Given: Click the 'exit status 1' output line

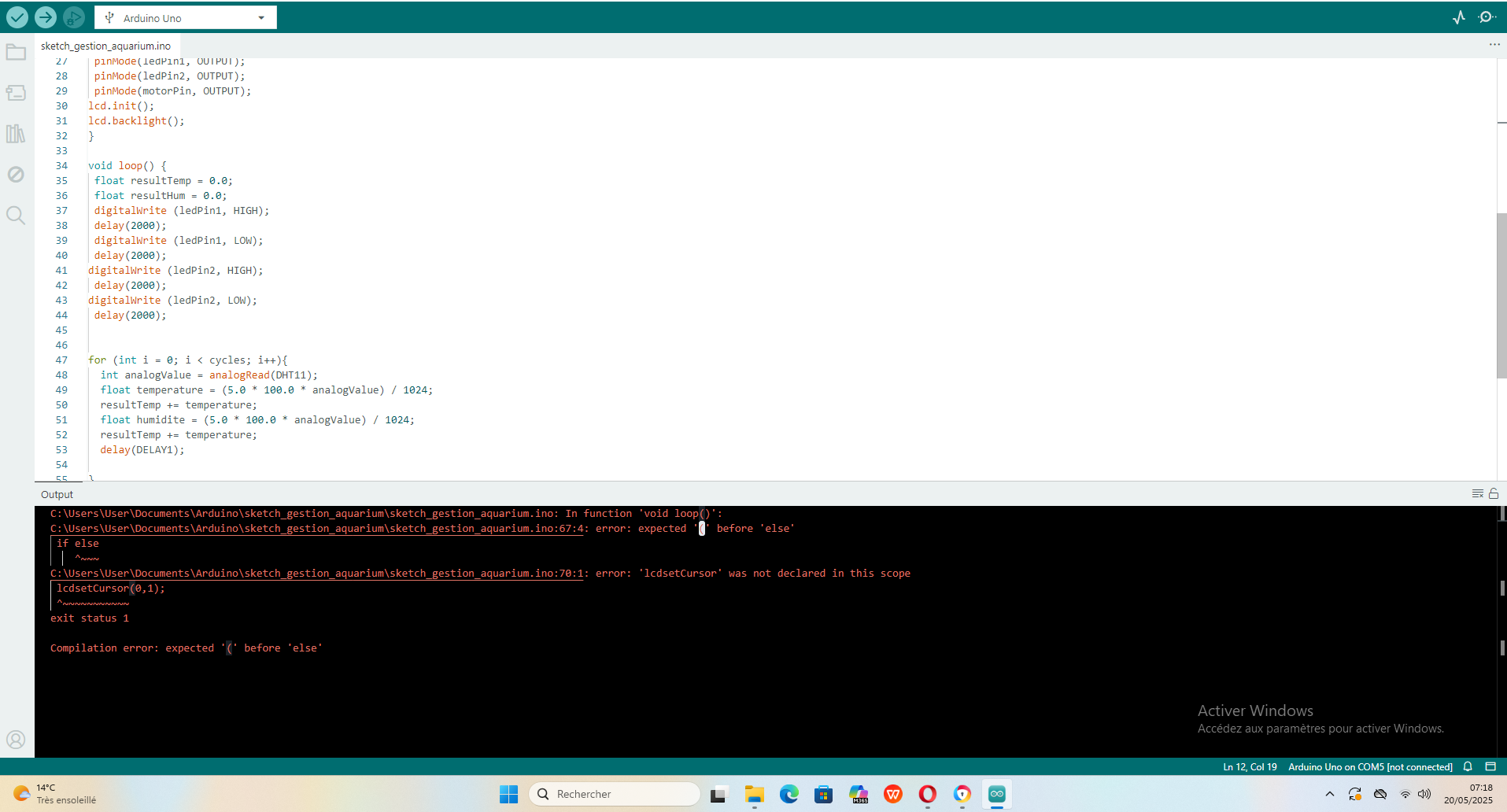Looking at the screenshot, I should [90, 618].
